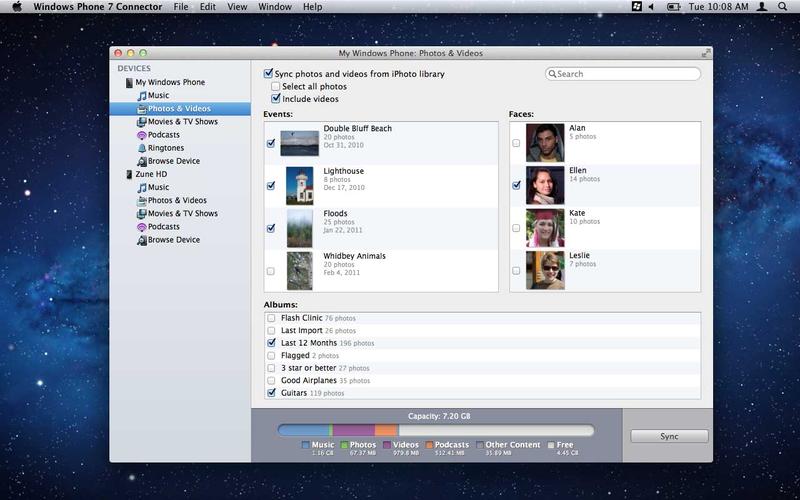800x500 pixels.
Task: Uncheck the Last 12 Months album
Action: tap(271, 343)
